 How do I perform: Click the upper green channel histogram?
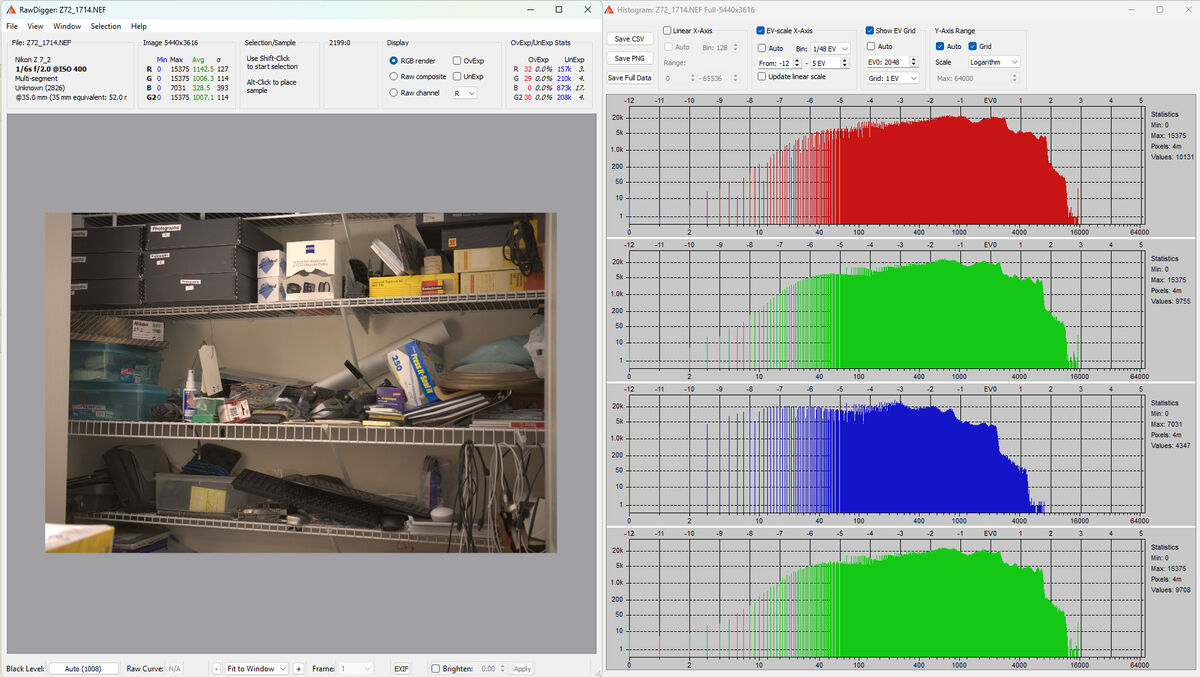pos(887,309)
